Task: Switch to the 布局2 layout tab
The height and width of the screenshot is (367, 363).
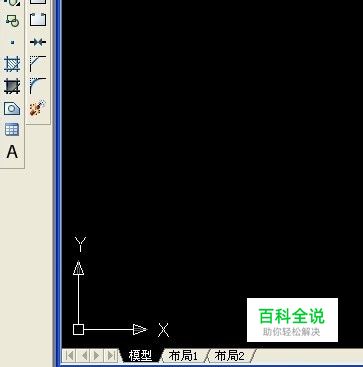Action: [x=230, y=356]
